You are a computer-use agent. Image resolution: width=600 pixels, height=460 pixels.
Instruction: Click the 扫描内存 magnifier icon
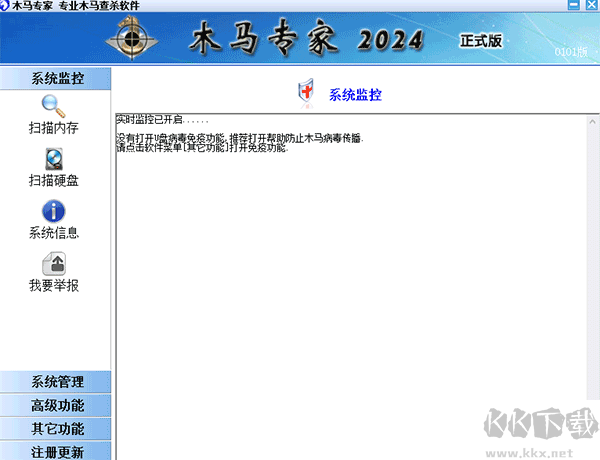click(54, 106)
